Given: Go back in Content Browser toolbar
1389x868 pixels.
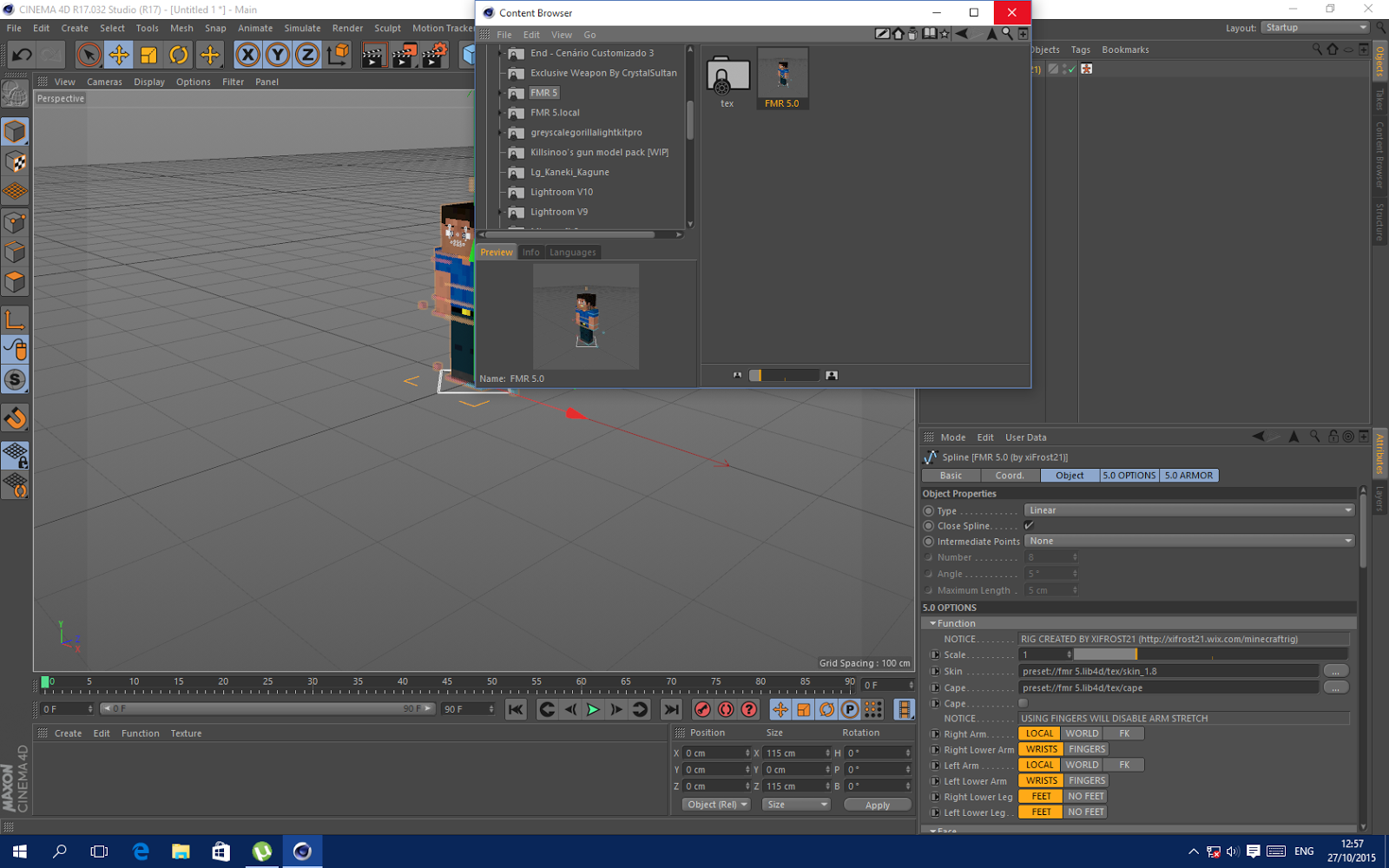Looking at the screenshot, I should tap(961, 34).
